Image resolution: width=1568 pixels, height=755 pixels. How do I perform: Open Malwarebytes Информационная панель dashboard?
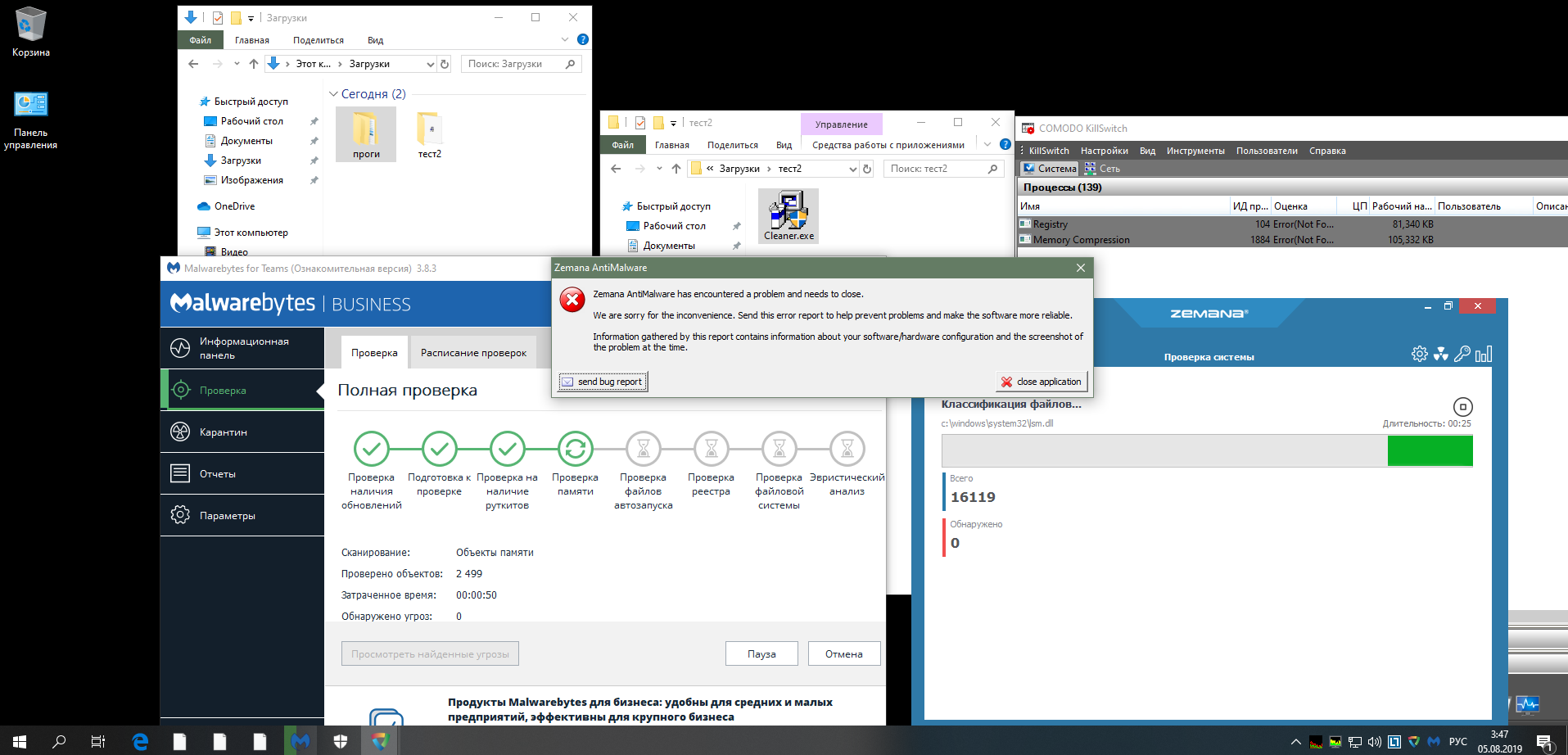pos(242,348)
